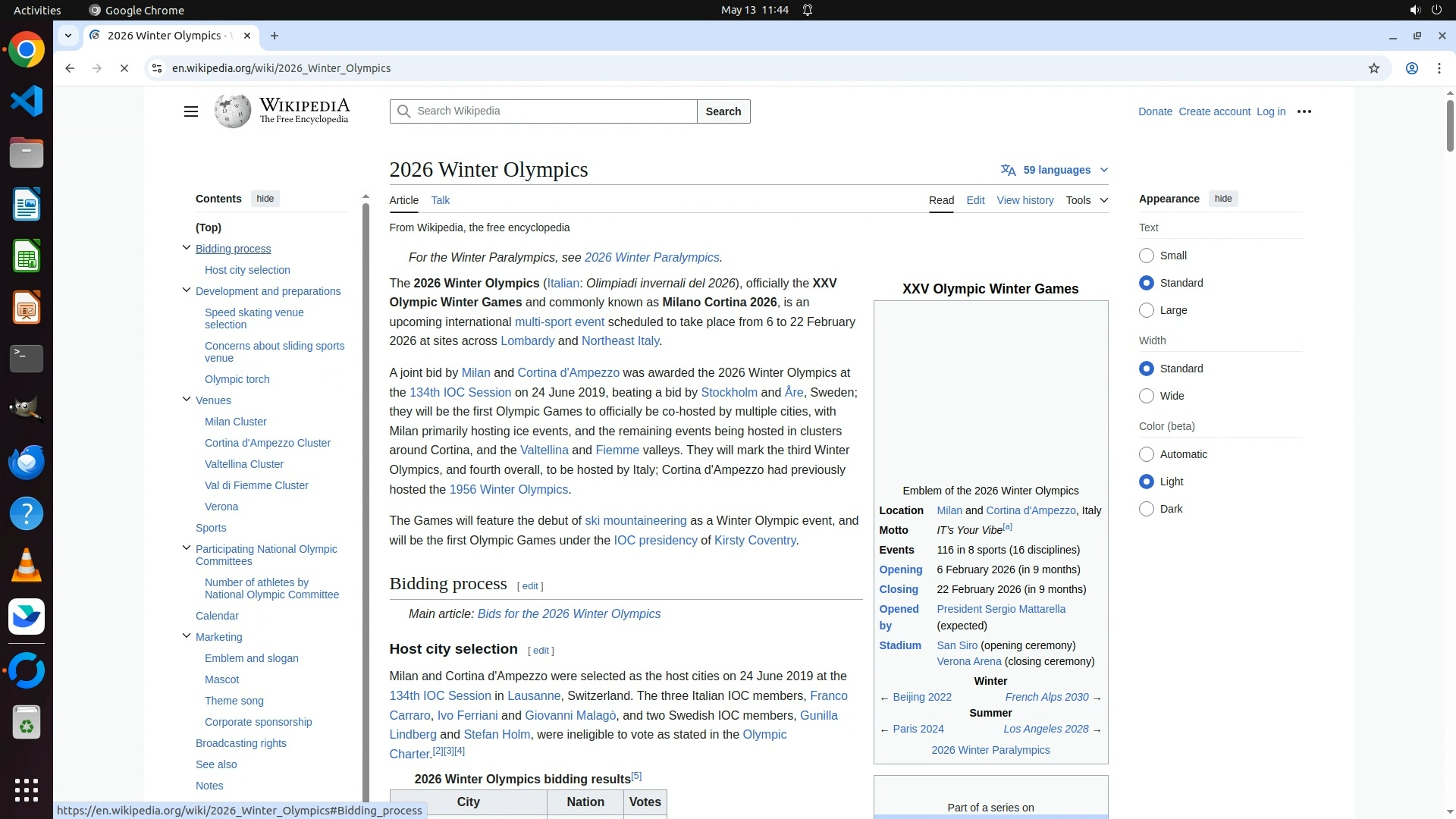Enable Dark color mode
The height and width of the screenshot is (819, 1456).
pyautogui.click(x=1146, y=509)
